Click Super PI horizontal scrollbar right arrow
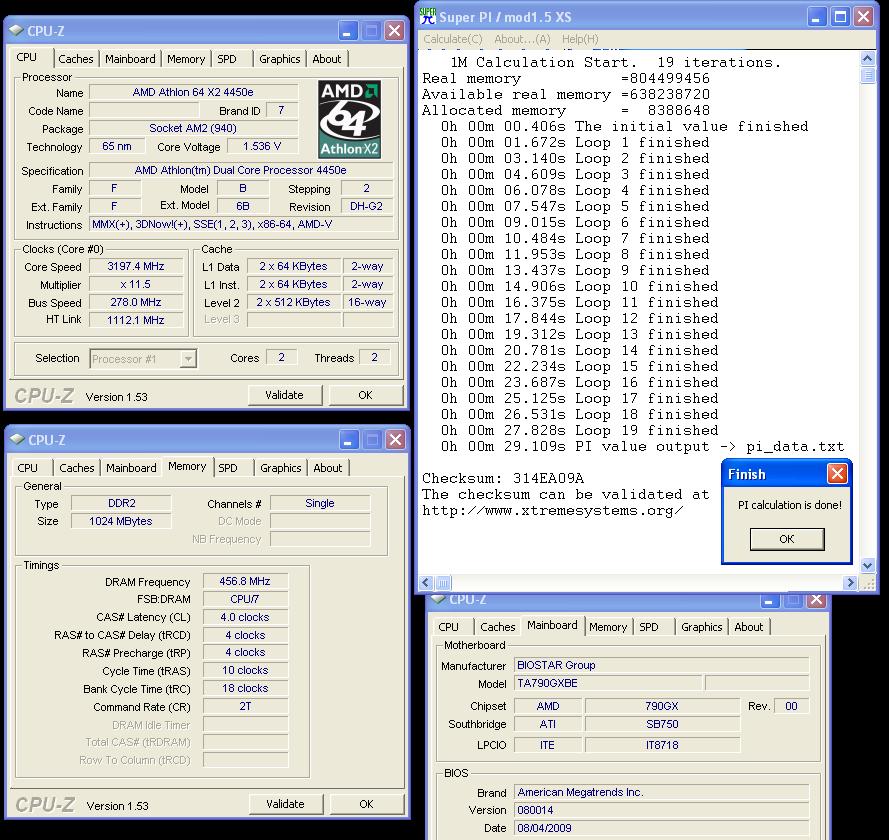The height and width of the screenshot is (840, 889). click(x=850, y=583)
